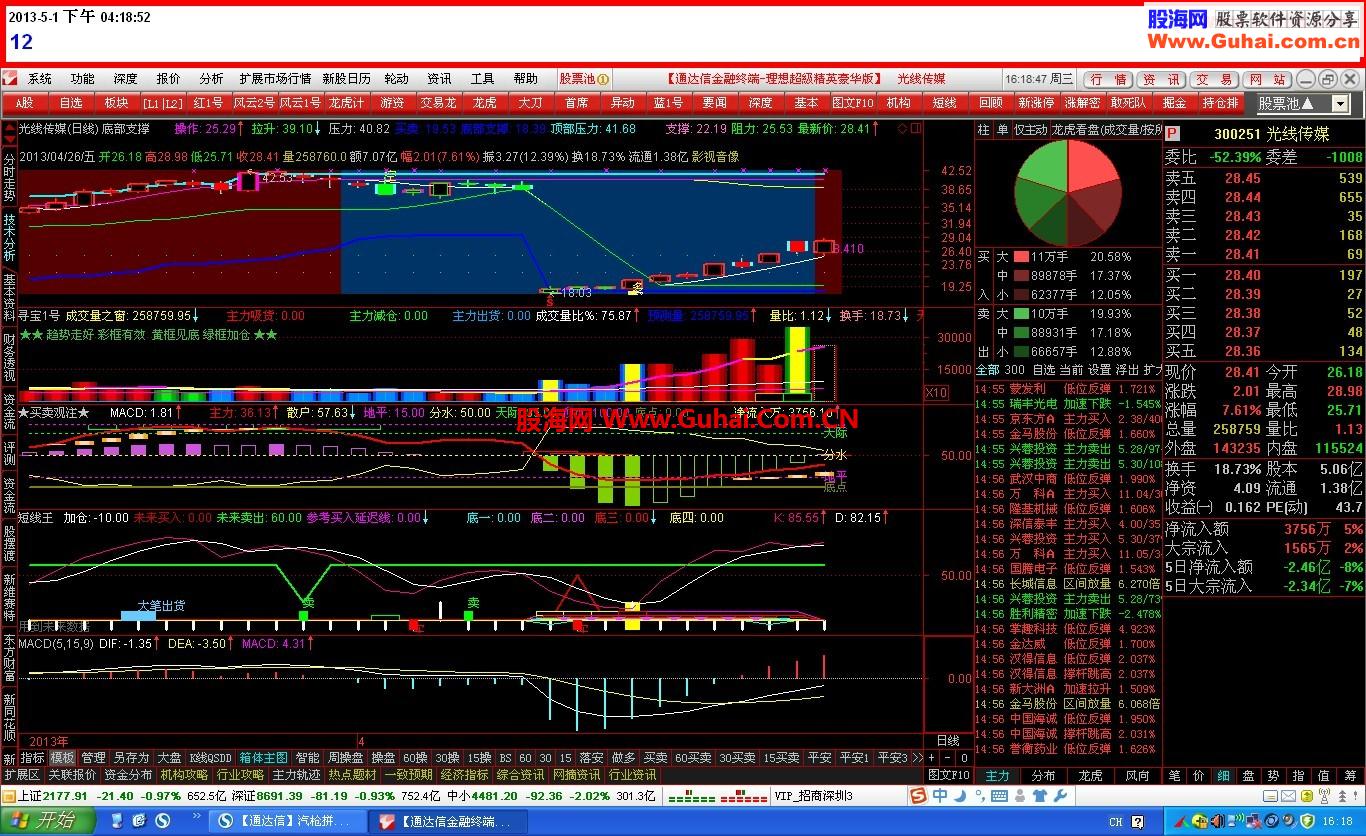Click the 行情 quote button

(1107, 79)
